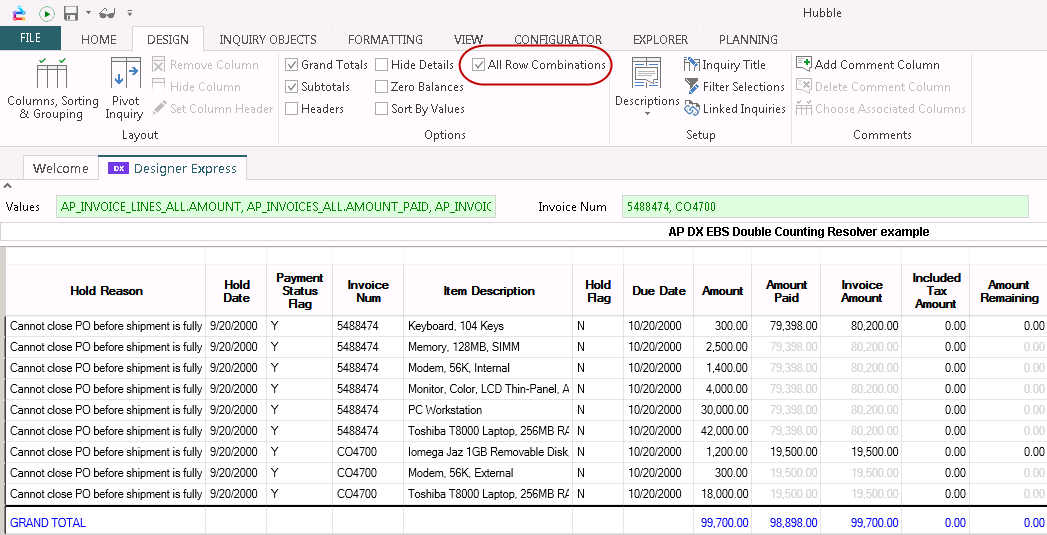Click the Pivot Inquiry icon
This screenshot has width=1047, height=535.
tap(125, 88)
